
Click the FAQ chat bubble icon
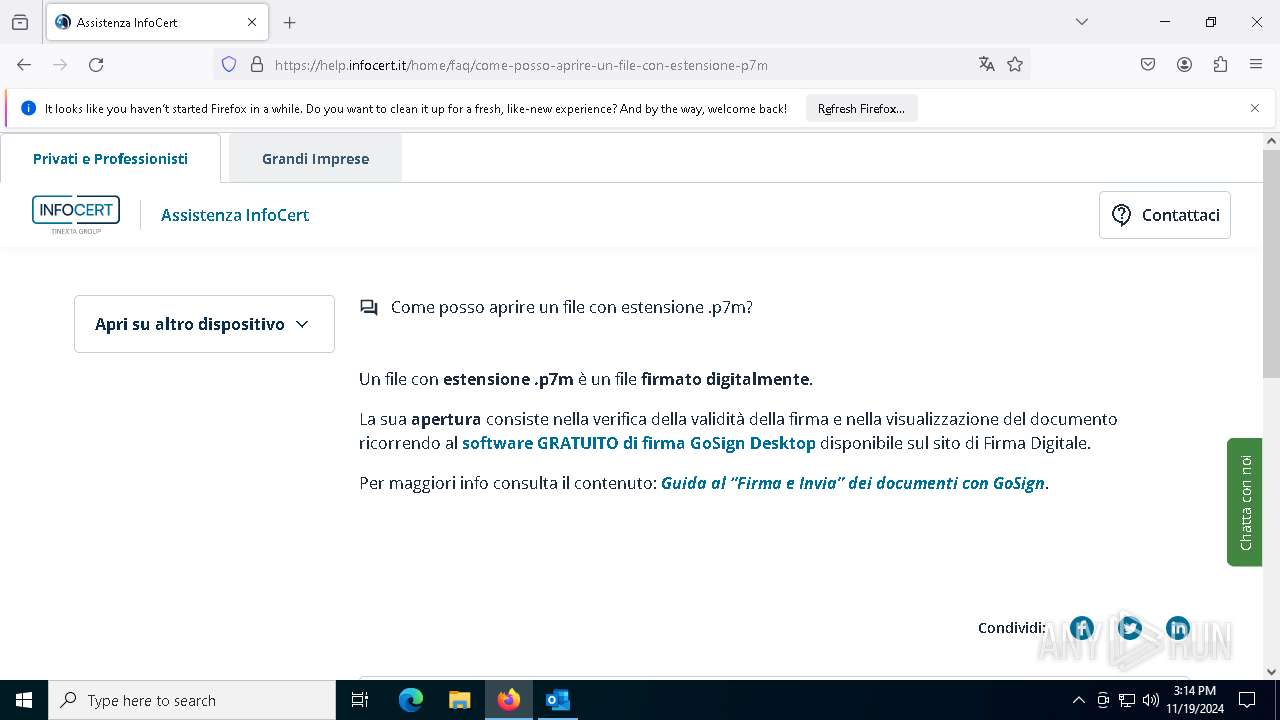click(369, 308)
